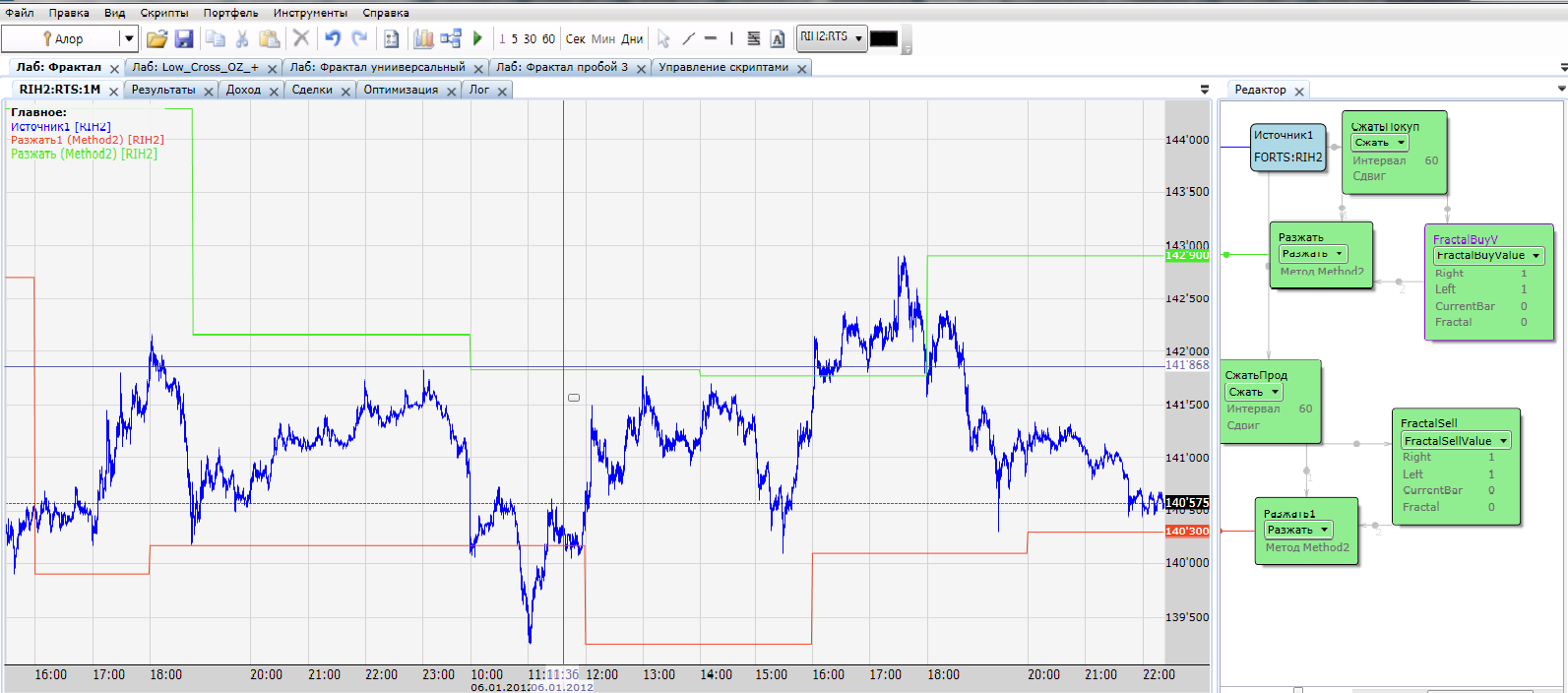Switch to Лаб: Фрактал универсальный tab
The height and width of the screenshot is (693, 1568).
point(377,67)
